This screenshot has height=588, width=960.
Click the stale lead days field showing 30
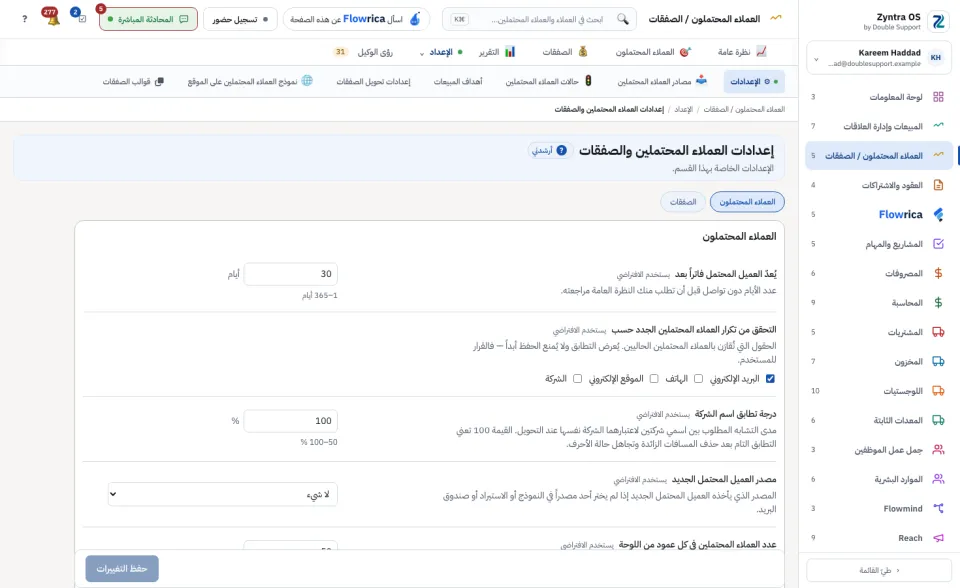pos(291,274)
